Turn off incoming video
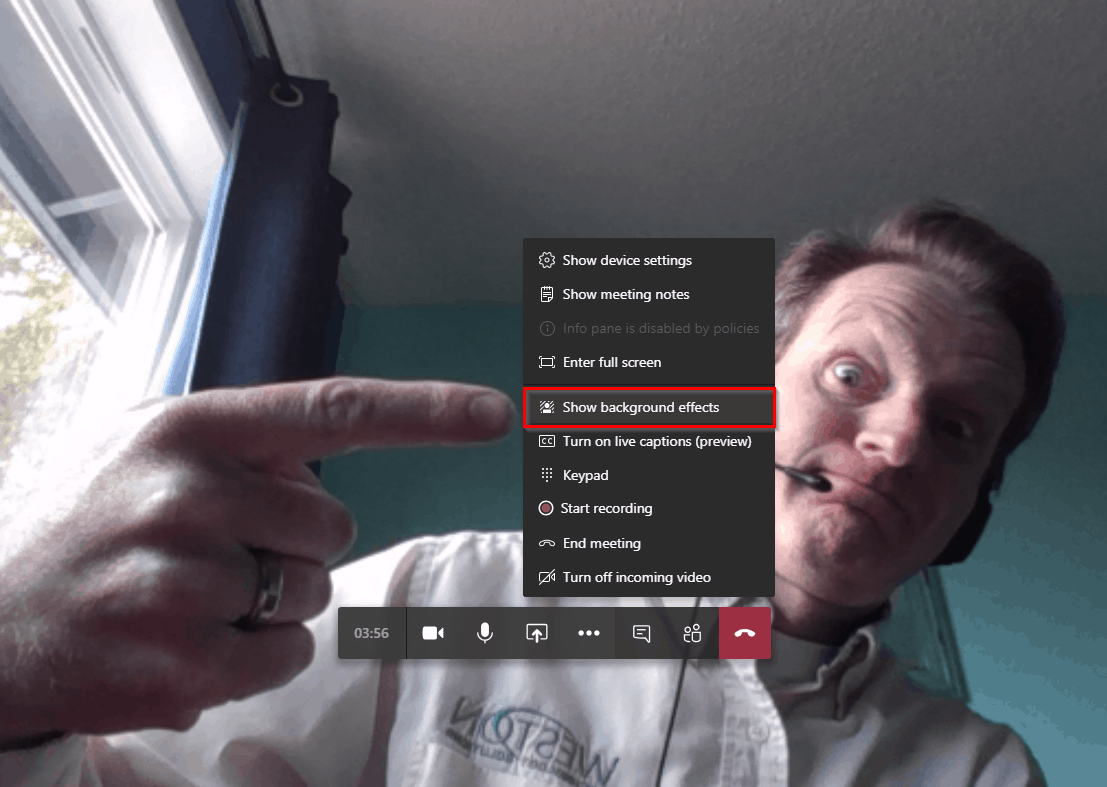1107x787 pixels. click(x=649, y=577)
